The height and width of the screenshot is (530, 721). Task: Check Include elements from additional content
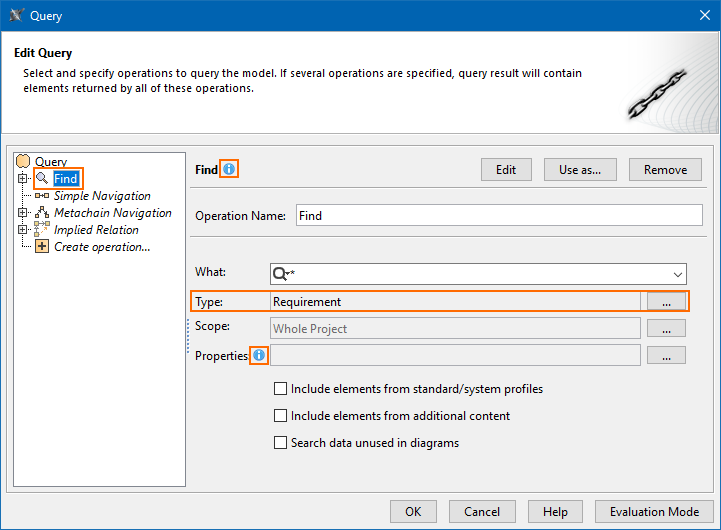[x=281, y=416]
